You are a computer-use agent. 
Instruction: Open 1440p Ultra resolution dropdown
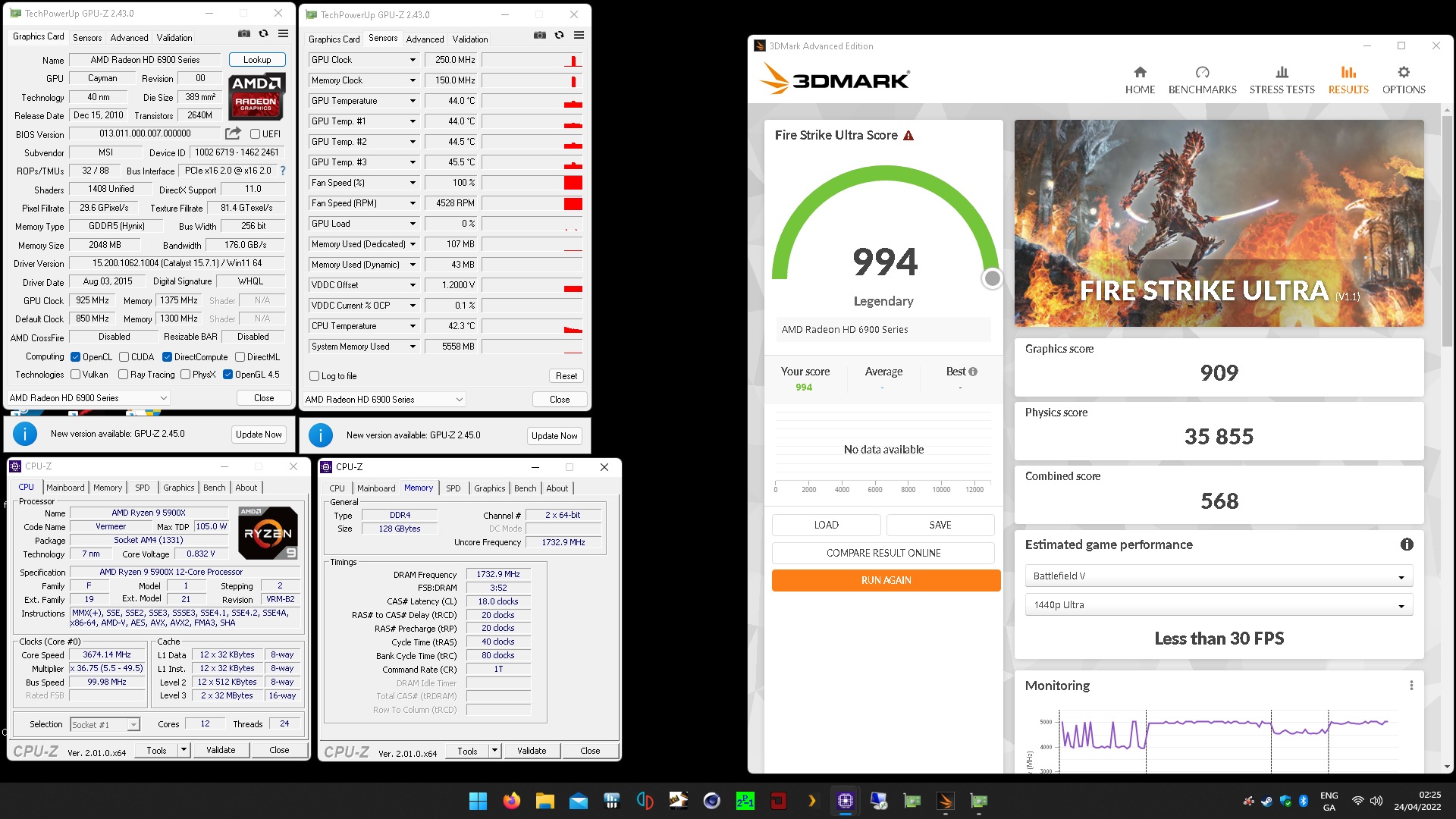[1219, 605]
